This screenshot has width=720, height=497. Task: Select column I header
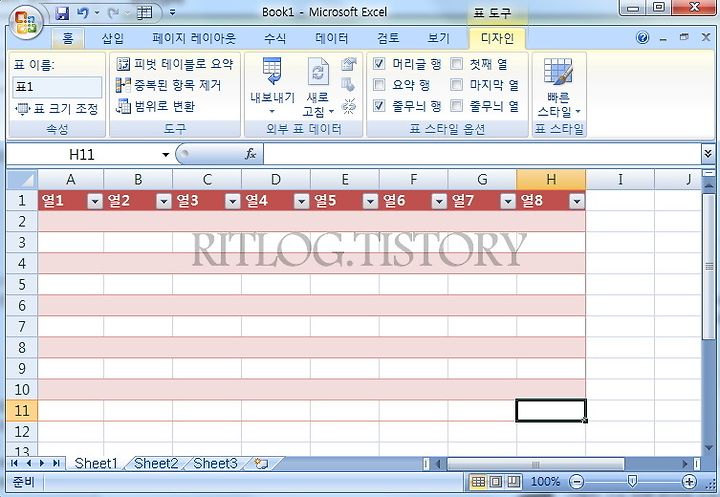(x=620, y=180)
